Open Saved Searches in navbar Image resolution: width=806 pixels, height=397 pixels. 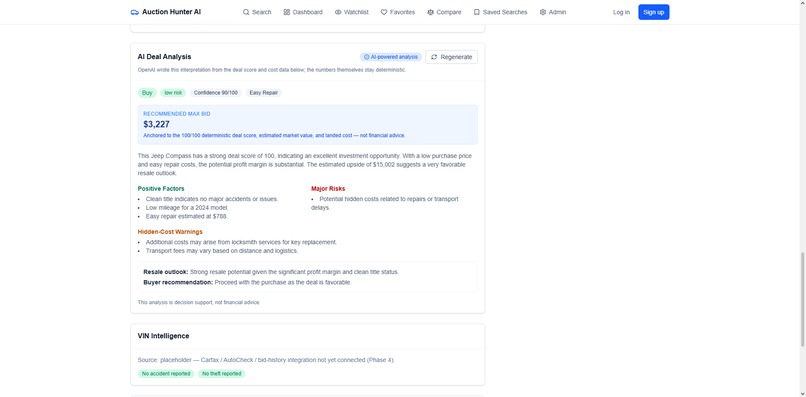point(501,12)
